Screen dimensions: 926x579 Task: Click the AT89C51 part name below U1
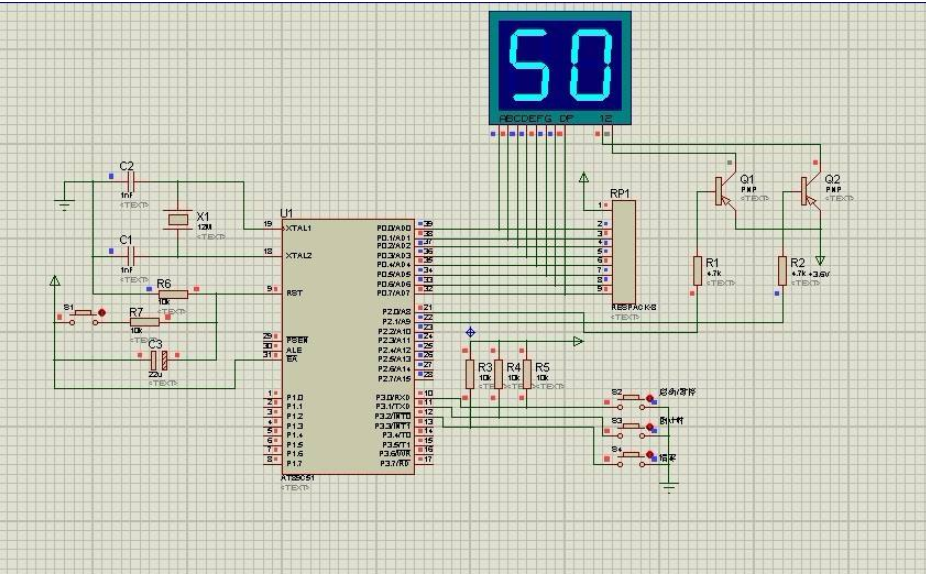298,478
